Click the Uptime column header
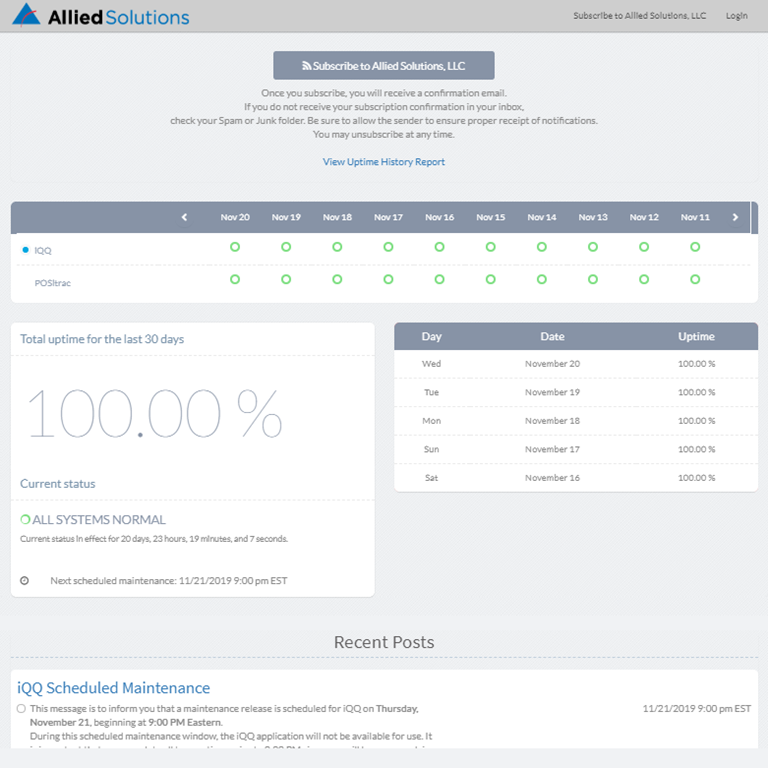768x768 pixels. [696, 336]
